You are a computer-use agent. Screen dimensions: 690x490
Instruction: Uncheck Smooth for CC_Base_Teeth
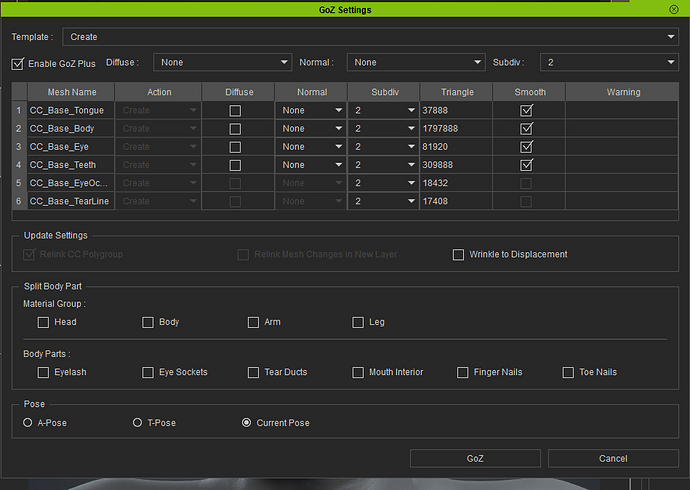tap(526, 165)
